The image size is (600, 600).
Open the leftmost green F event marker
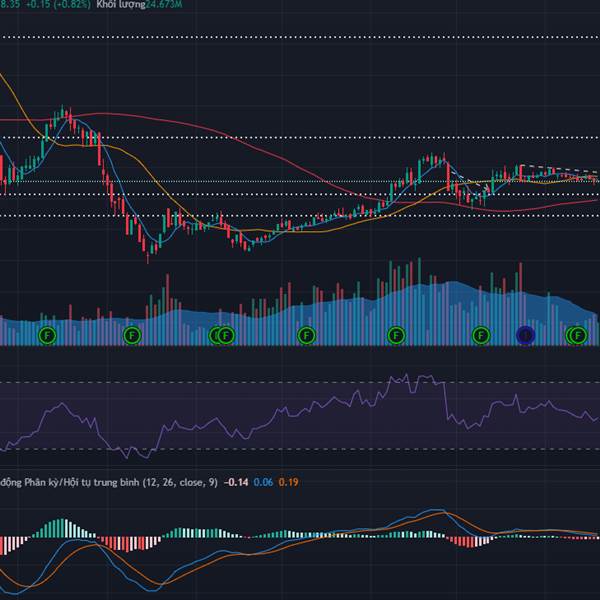[47, 336]
